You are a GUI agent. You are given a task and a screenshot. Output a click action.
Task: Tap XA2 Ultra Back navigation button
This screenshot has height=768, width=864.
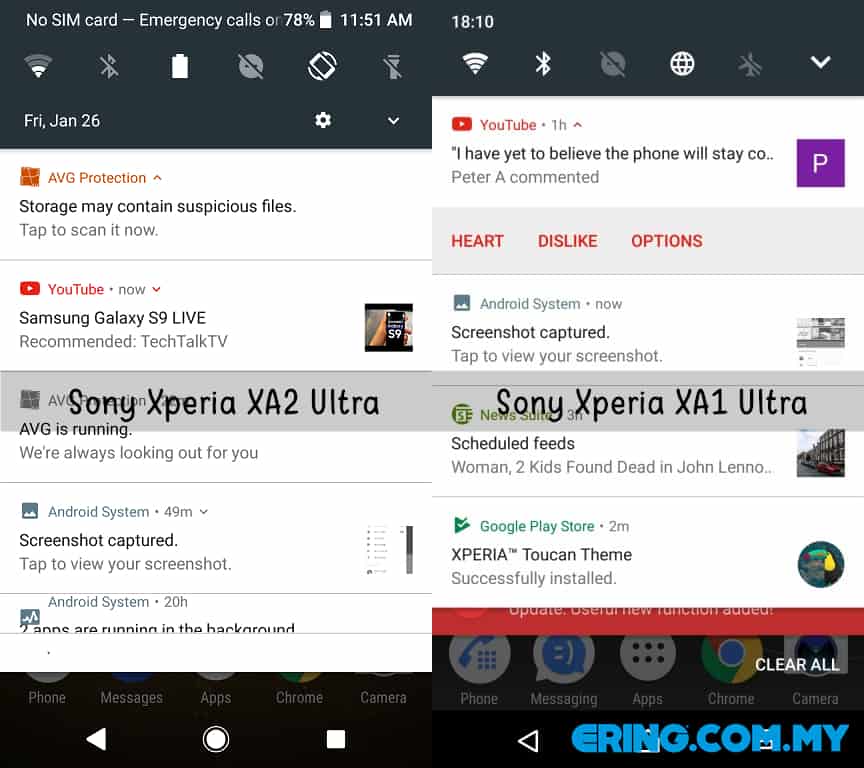coord(96,739)
